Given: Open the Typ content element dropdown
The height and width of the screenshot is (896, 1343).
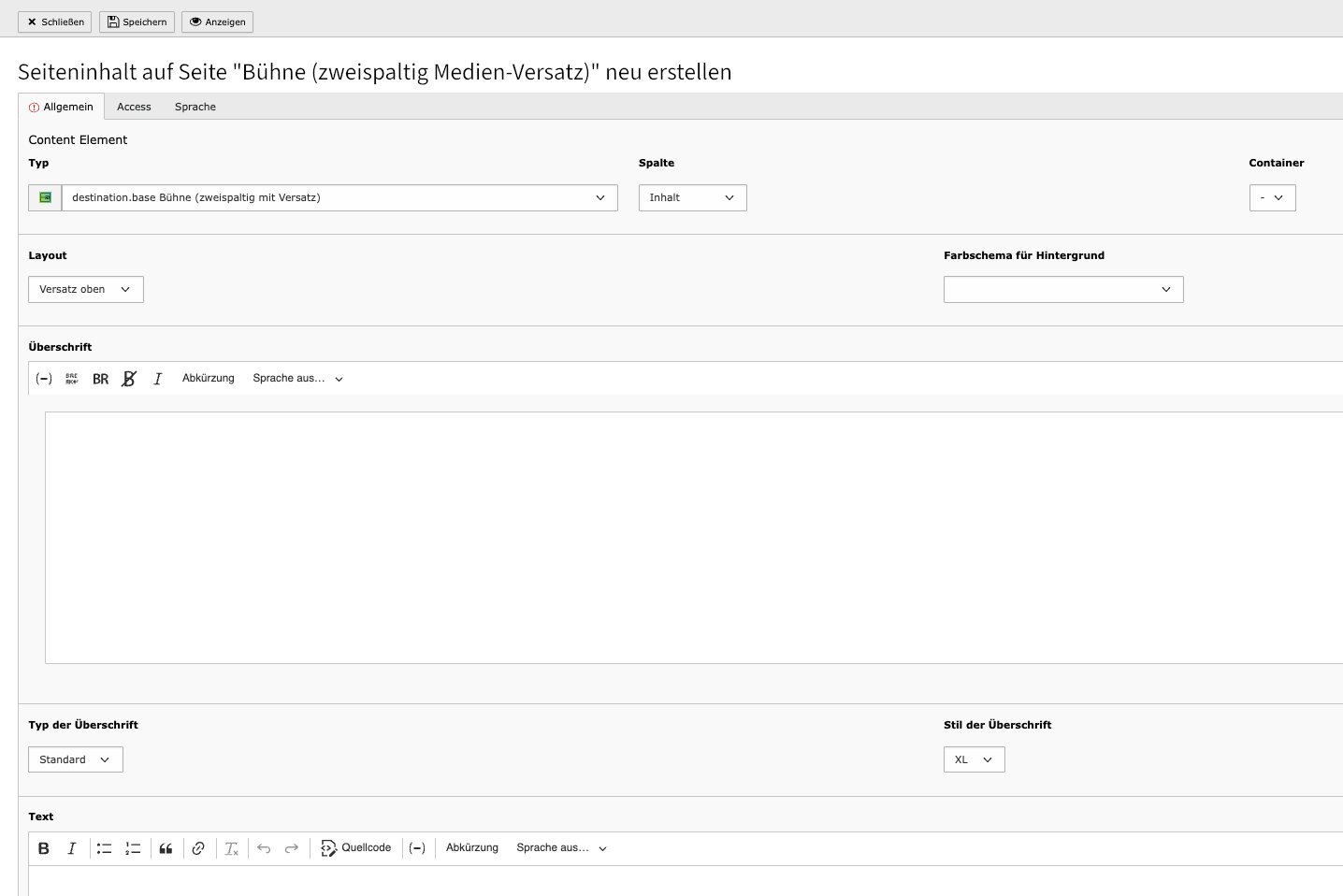Looking at the screenshot, I should [x=339, y=198].
